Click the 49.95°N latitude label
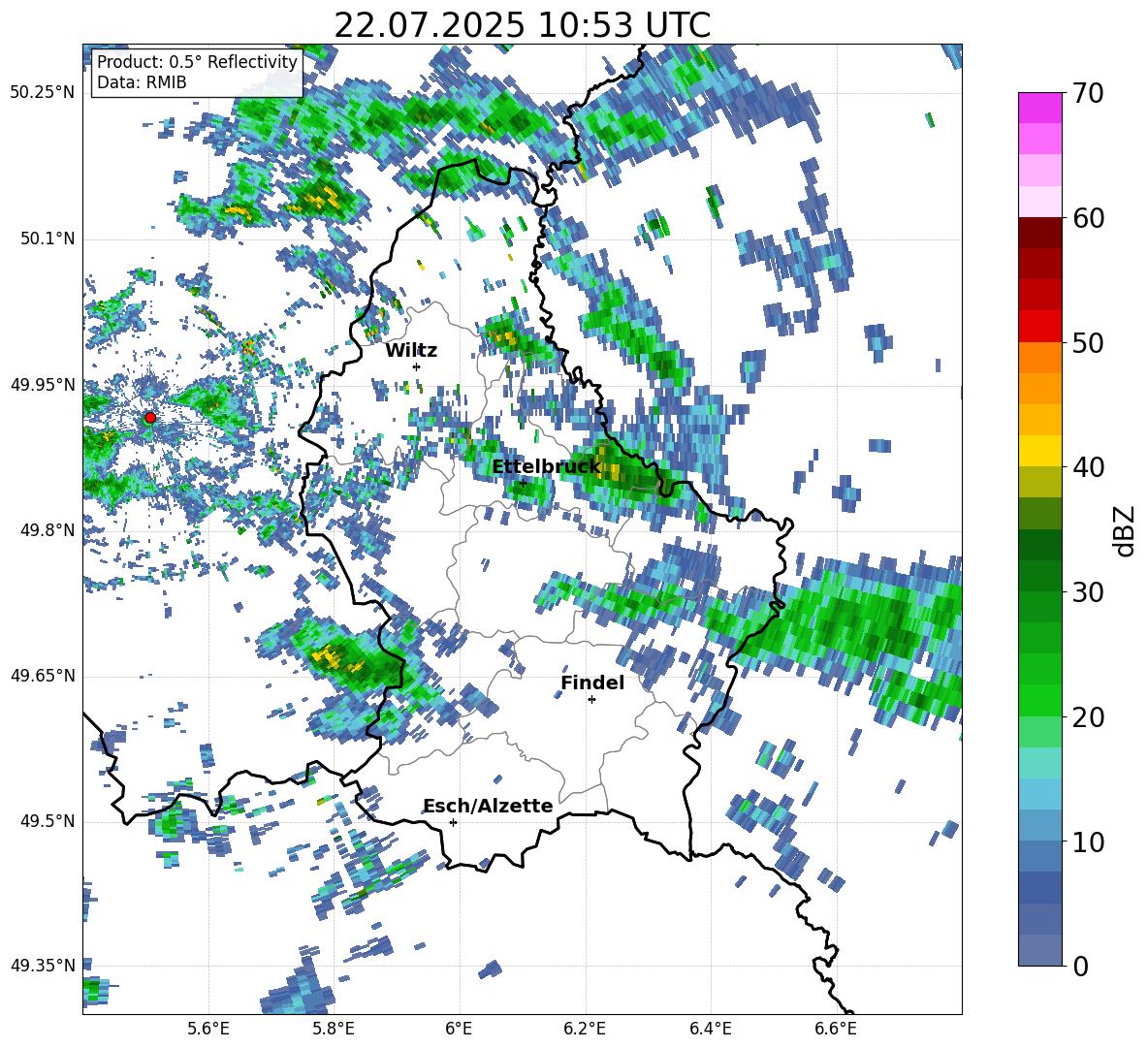This screenshot has width=1148, height=1048. point(43,384)
